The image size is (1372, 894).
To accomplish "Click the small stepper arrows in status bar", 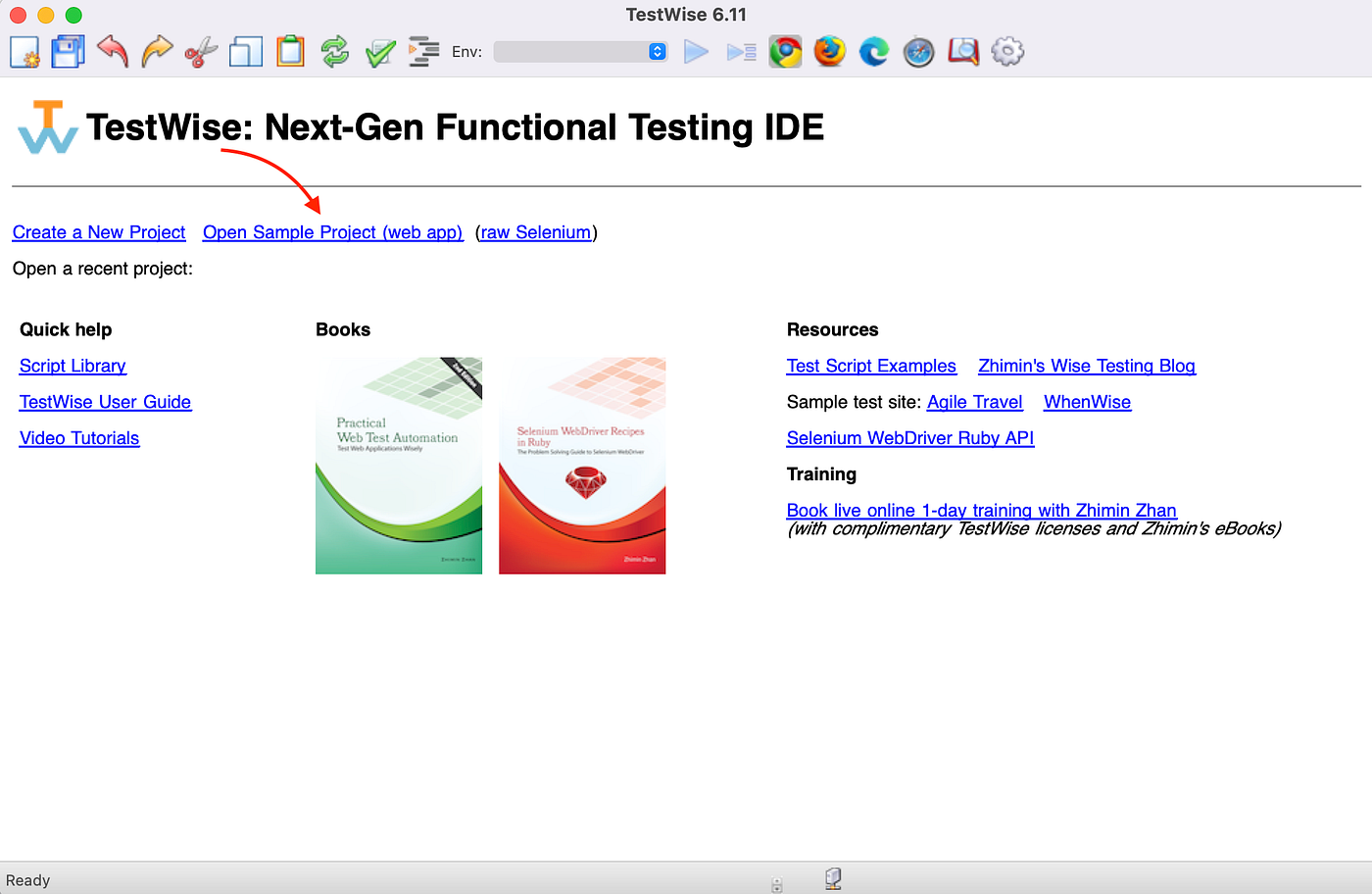I will click(x=777, y=885).
